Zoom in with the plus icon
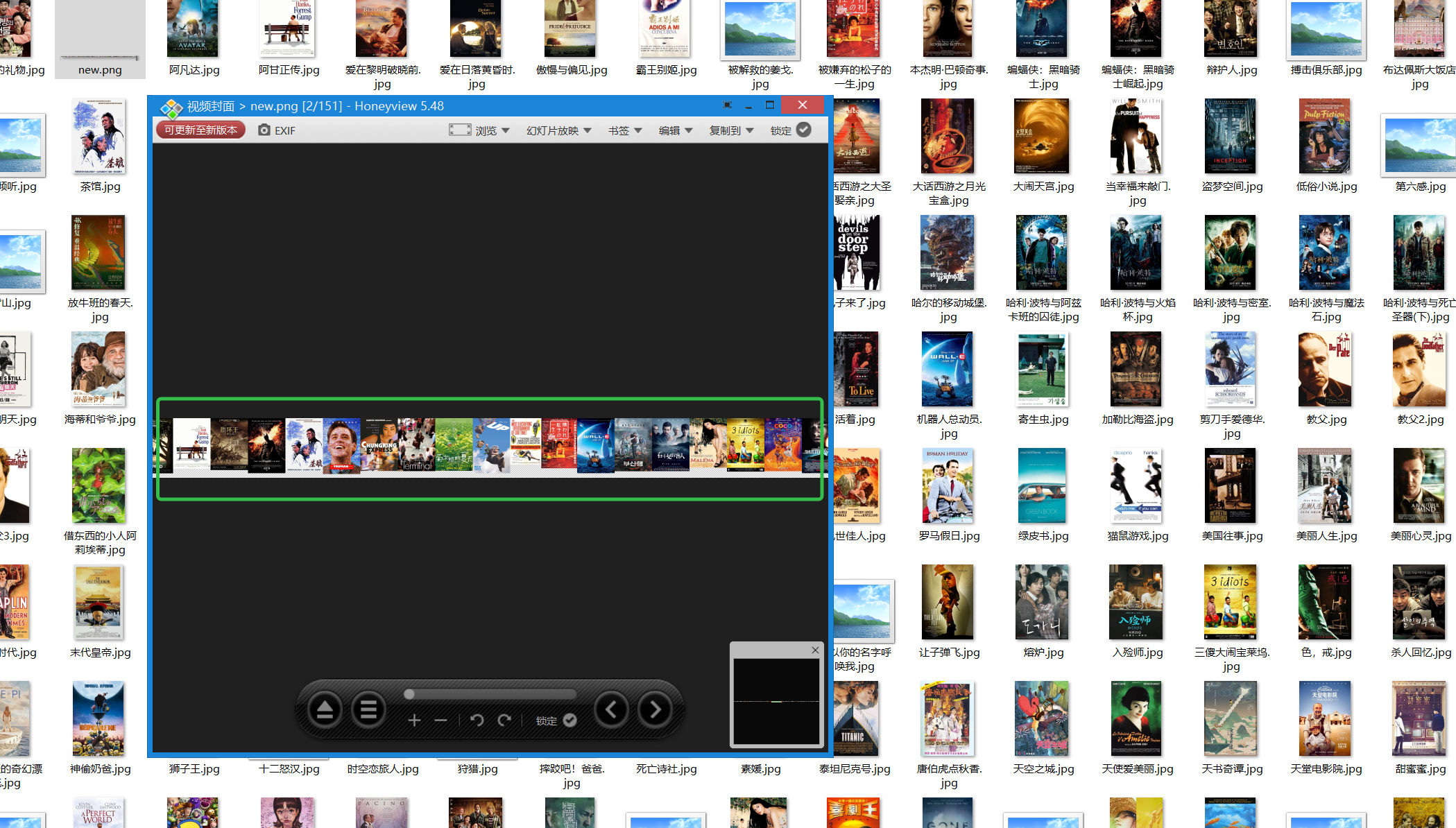 coord(414,721)
